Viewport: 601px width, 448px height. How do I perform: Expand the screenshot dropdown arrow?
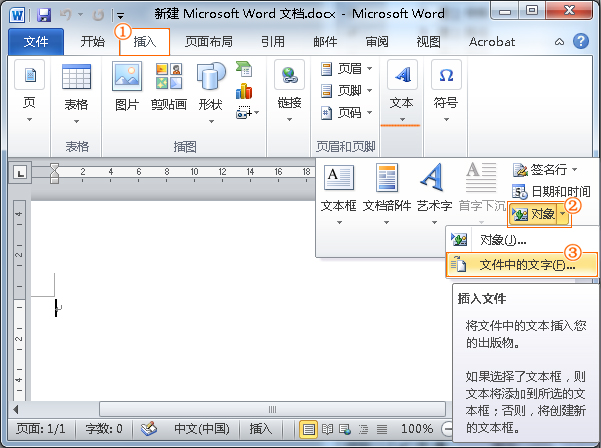256,113
